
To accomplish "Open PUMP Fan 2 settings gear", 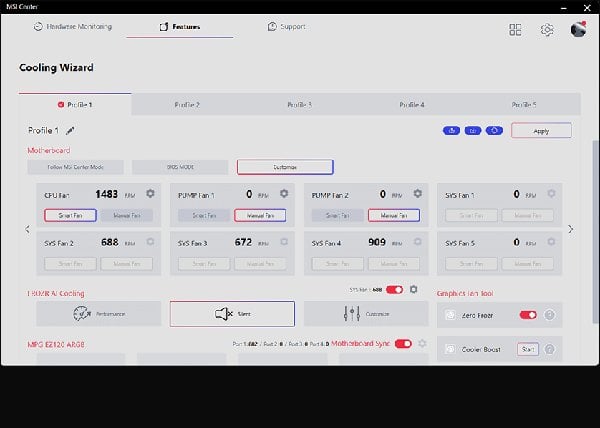I will (417, 194).
